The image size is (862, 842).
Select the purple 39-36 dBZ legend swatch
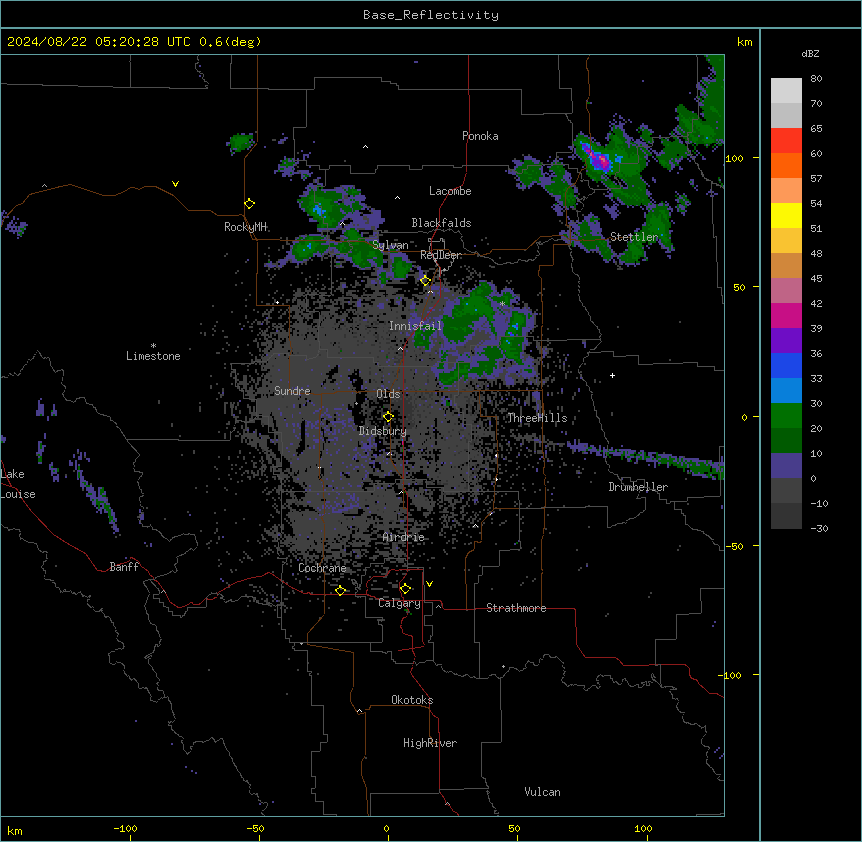pos(786,341)
